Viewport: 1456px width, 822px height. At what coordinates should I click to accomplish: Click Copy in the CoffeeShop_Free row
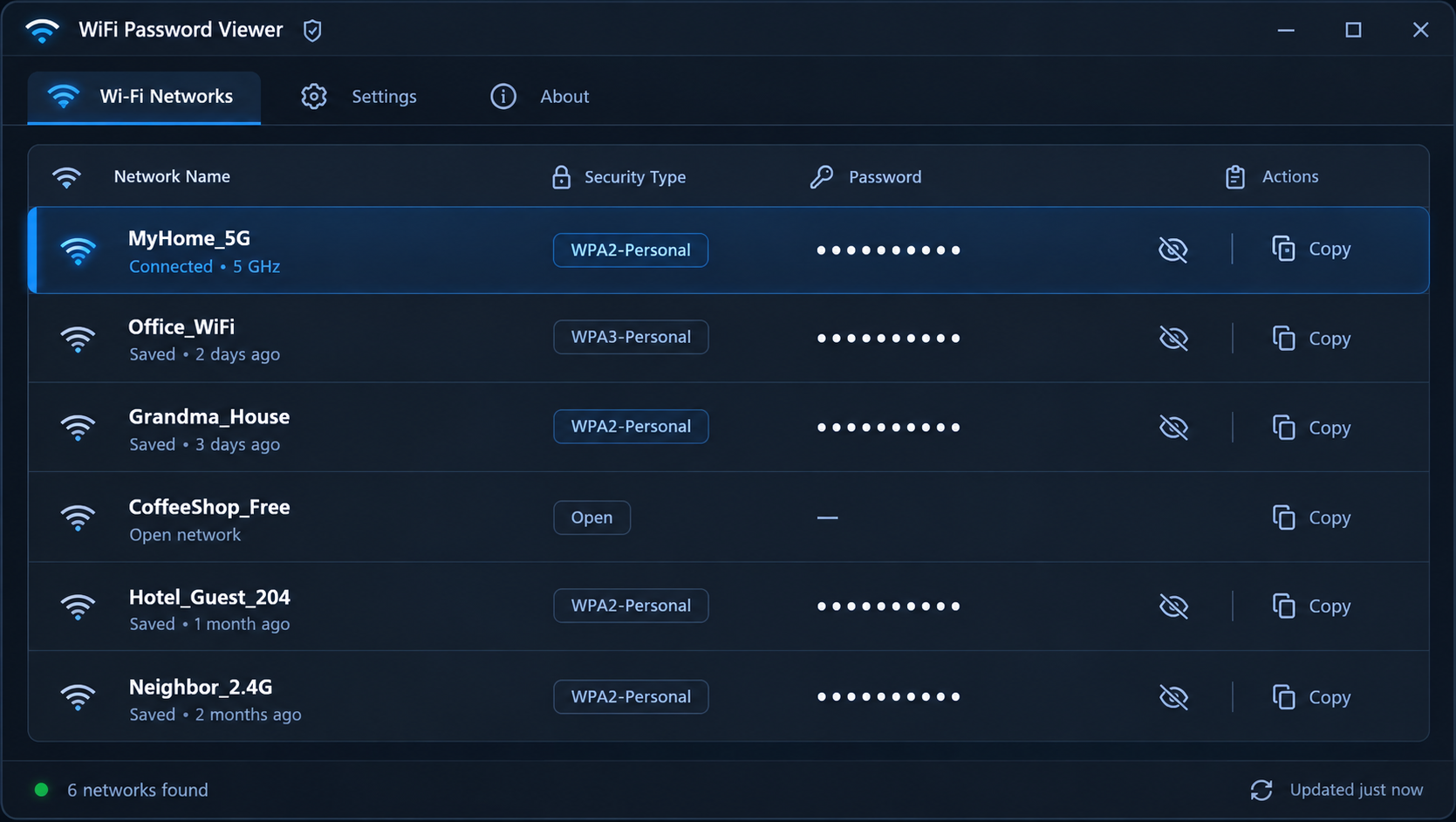click(x=1311, y=517)
